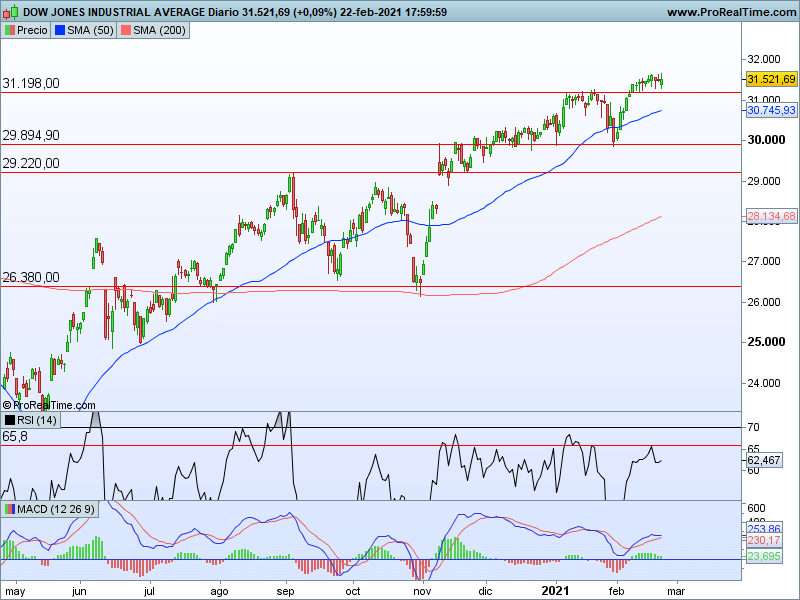
Task: Click the blue SMA (50) color swatch
Action: (60, 31)
